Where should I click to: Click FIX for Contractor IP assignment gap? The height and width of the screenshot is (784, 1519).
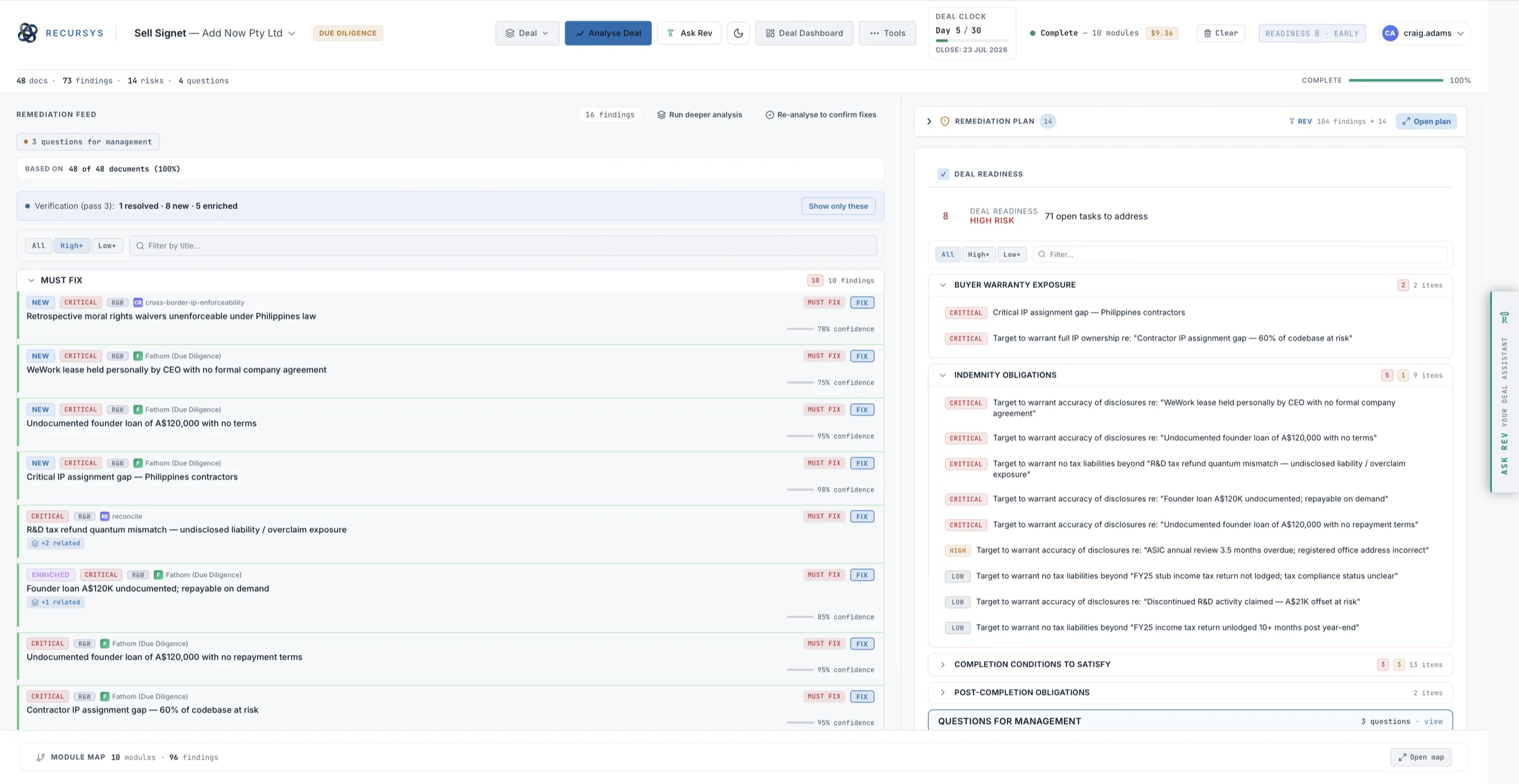pyautogui.click(x=862, y=697)
